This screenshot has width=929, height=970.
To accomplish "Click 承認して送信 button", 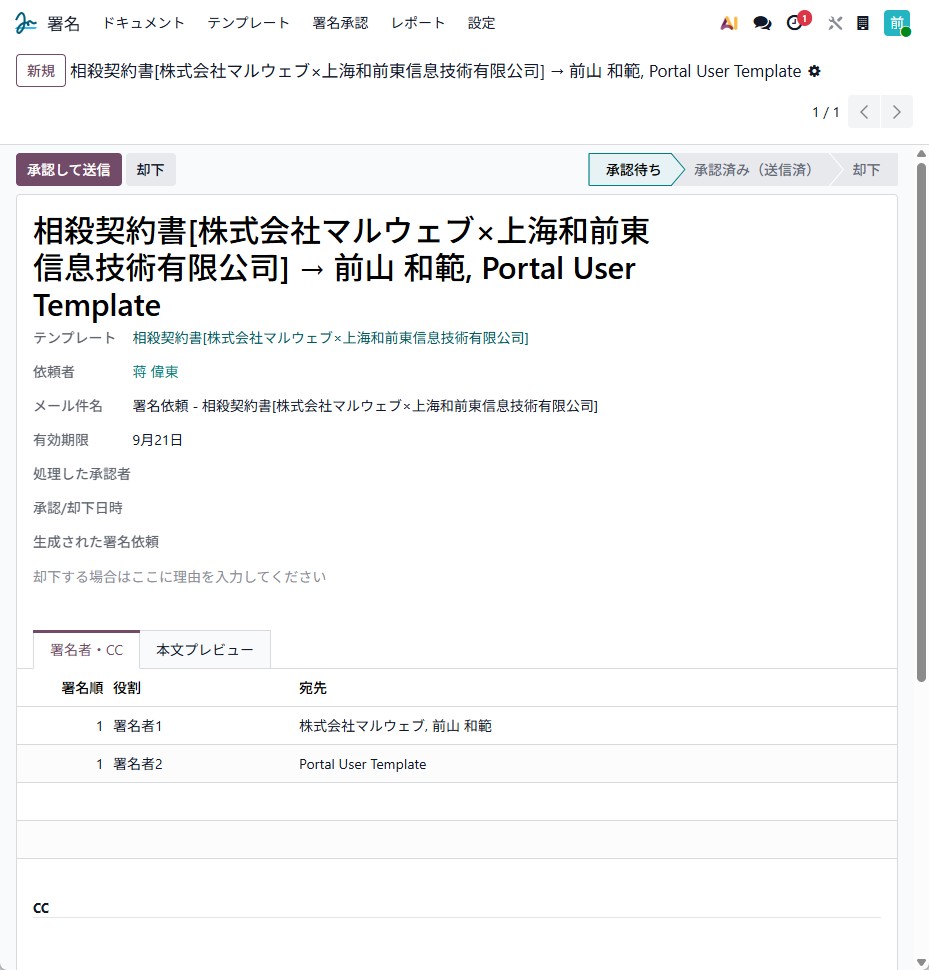I will (69, 170).
